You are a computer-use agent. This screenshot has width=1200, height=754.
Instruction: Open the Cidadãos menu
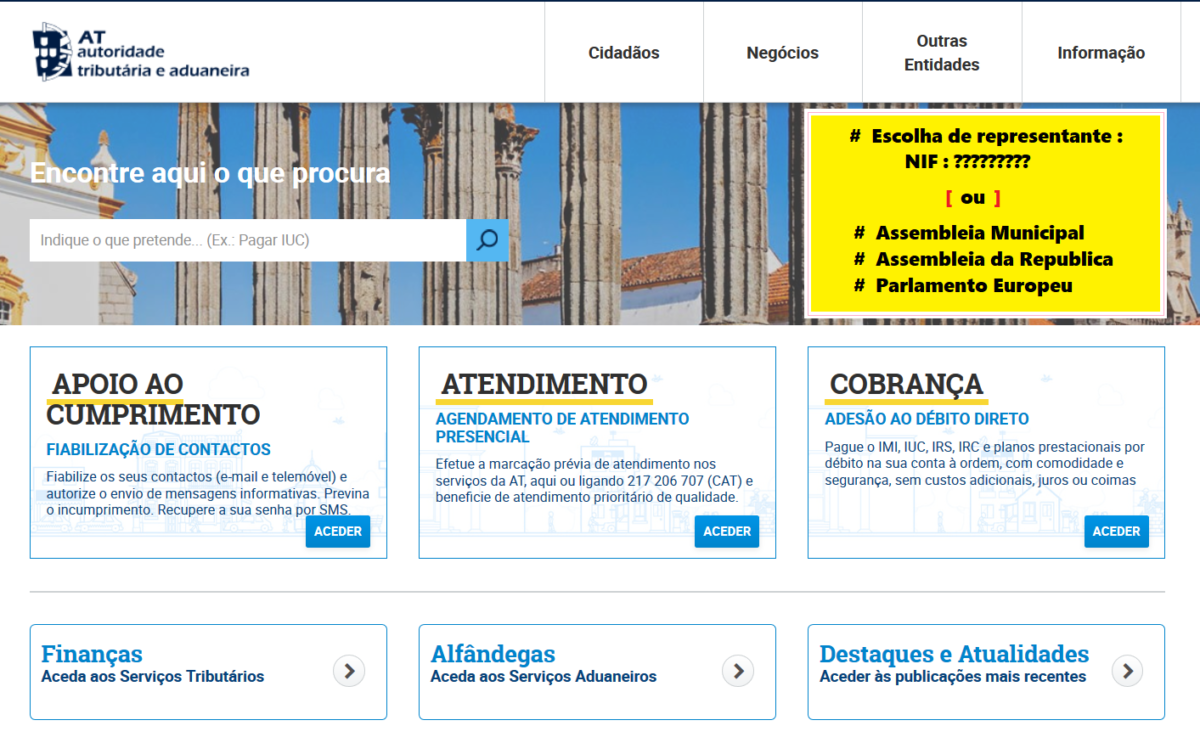pyautogui.click(x=623, y=53)
